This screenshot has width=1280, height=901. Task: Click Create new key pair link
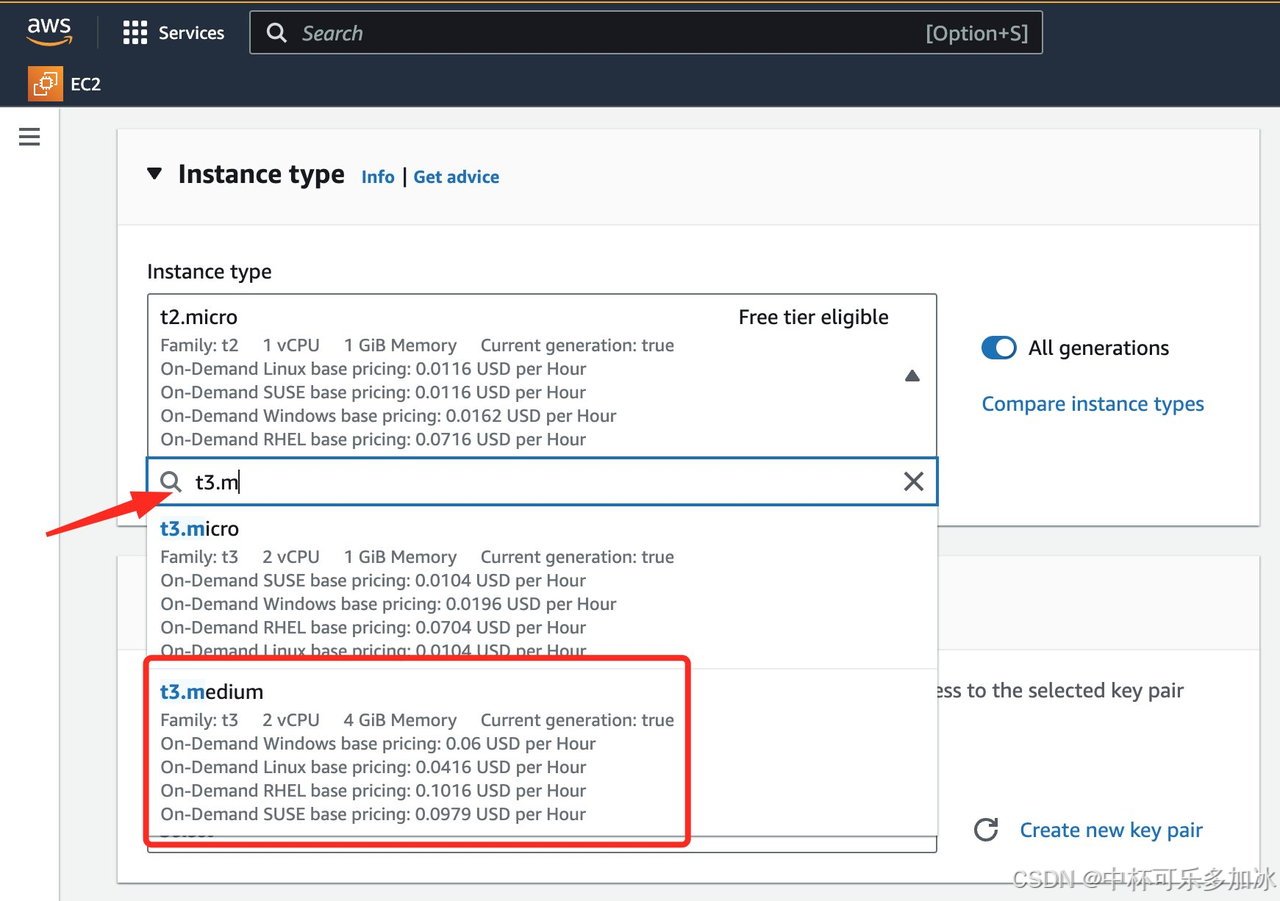[x=1111, y=830]
